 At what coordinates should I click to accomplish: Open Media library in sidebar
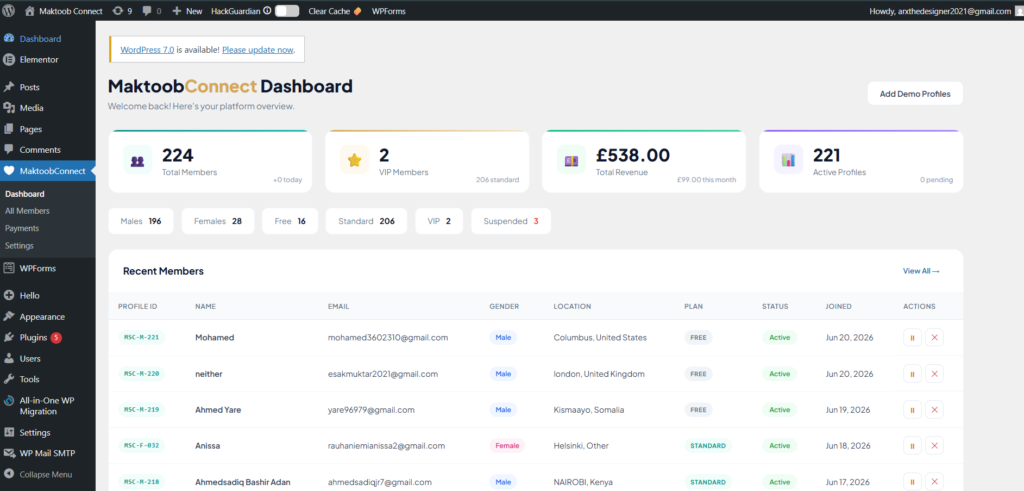(48, 108)
